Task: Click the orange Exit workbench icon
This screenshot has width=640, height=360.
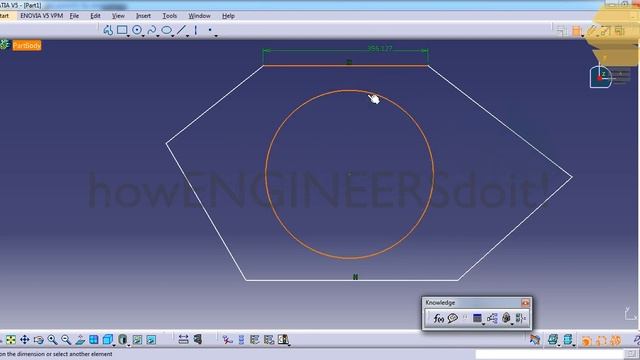Action: [576, 31]
